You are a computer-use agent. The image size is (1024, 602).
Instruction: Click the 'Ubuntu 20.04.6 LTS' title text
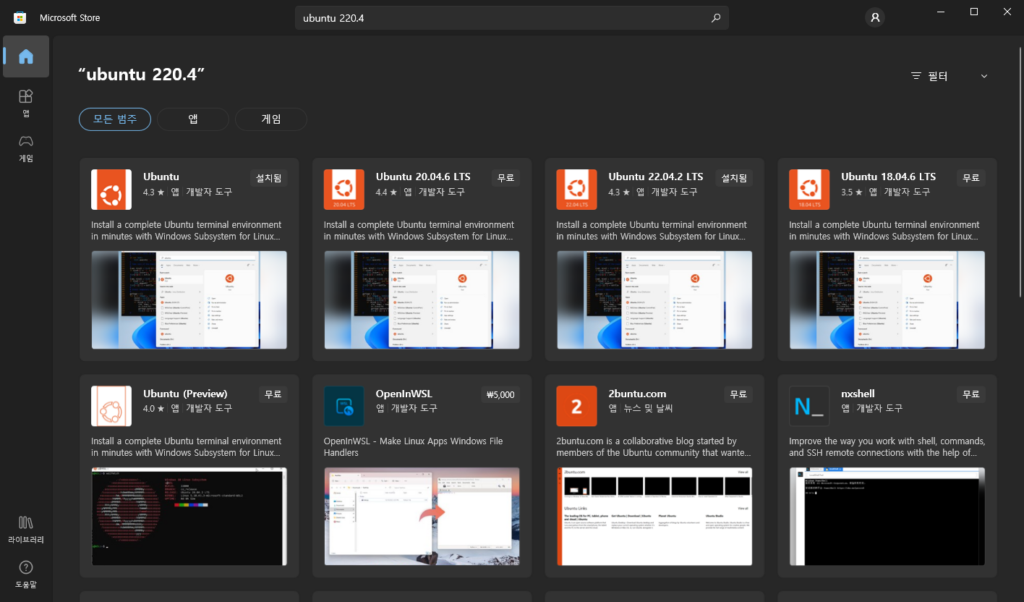point(423,177)
